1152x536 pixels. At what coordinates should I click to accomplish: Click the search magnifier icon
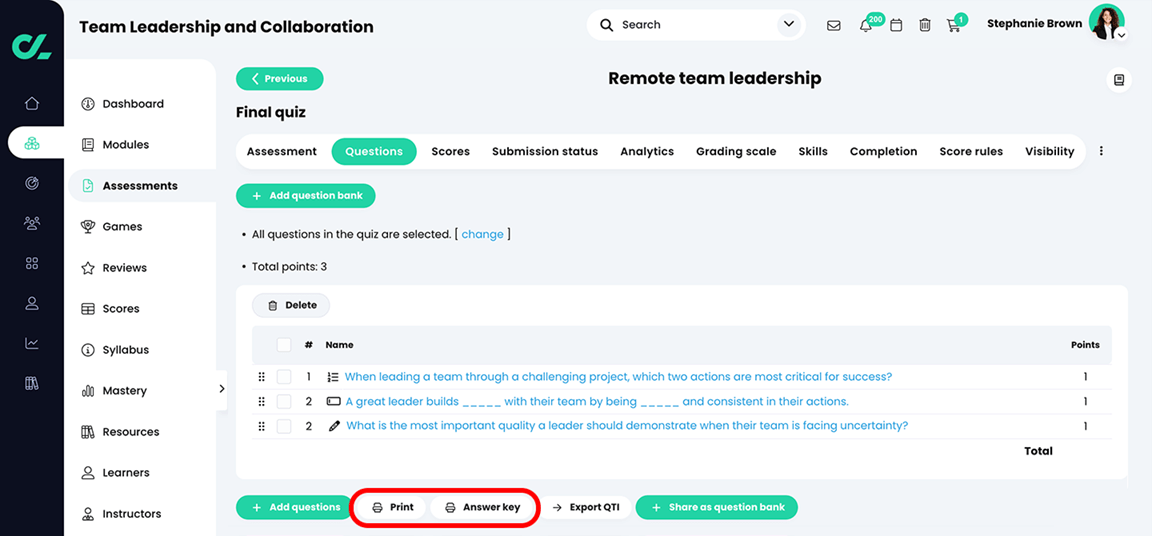[606, 25]
